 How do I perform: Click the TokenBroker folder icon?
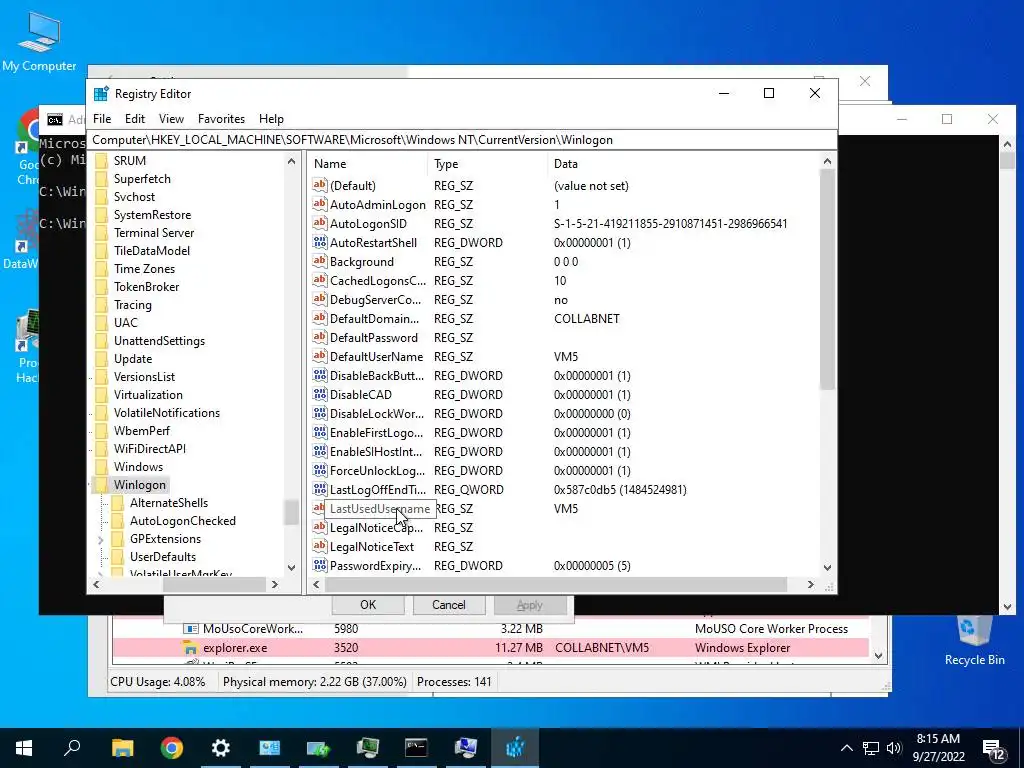[x=101, y=287]
